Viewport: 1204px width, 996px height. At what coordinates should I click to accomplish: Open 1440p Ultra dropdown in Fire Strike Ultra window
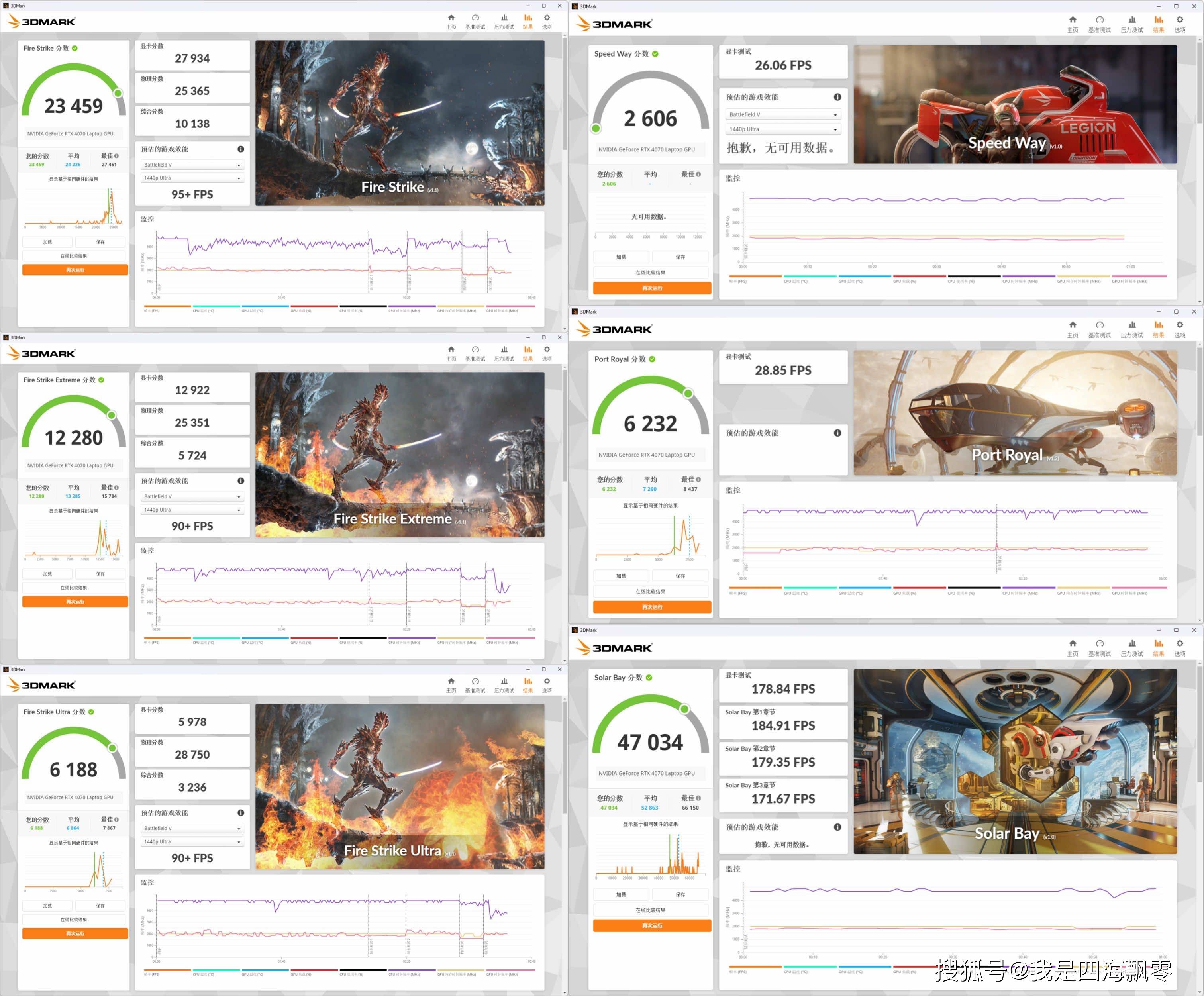tap(192, 842)
